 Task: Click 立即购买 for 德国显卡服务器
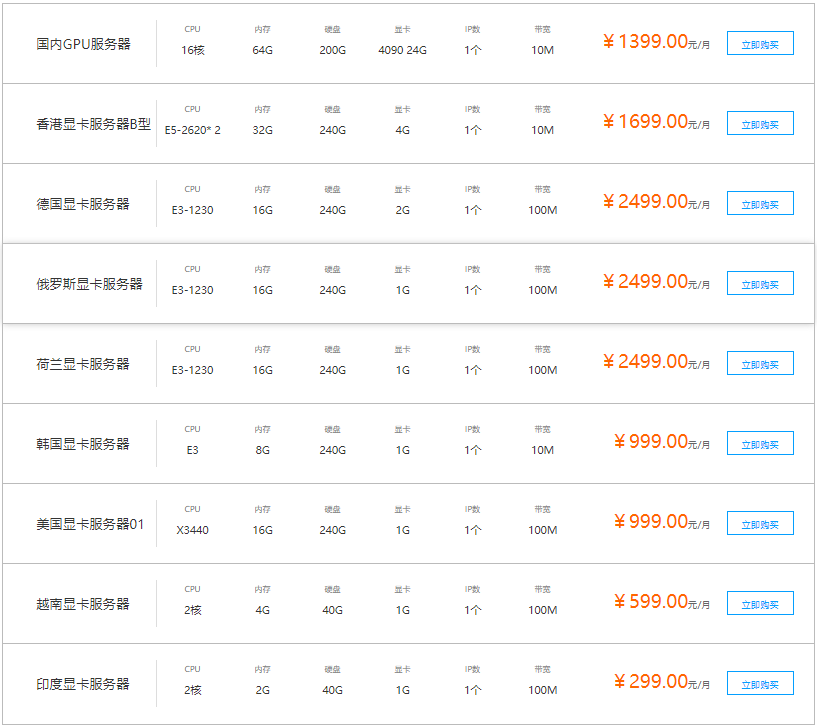point(759,202)
